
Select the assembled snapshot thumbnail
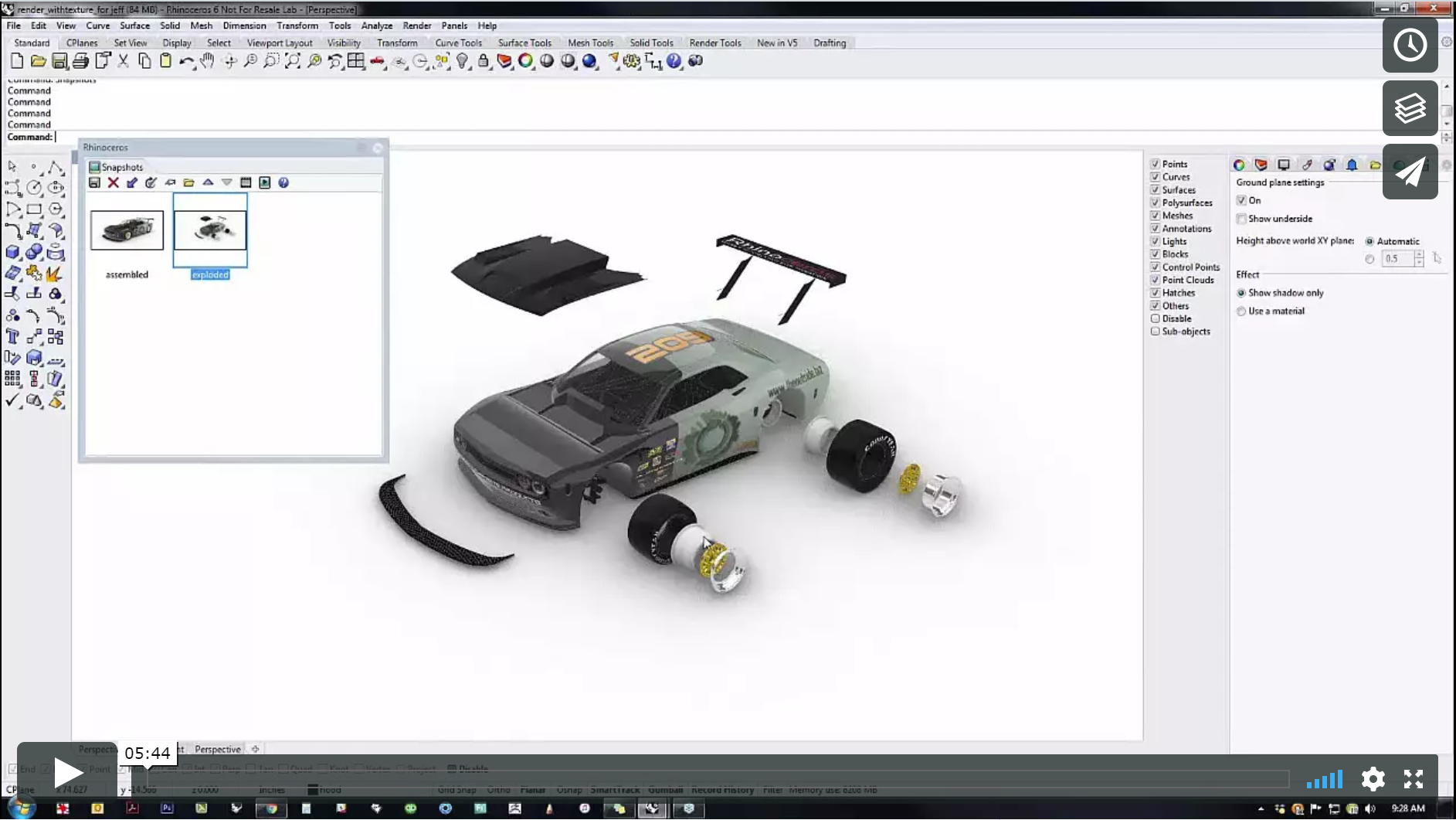pyautogui.click(x=127, y=230)
